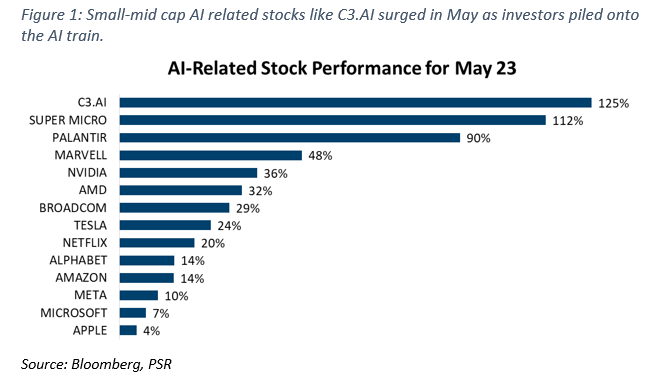Image resolution: width=656 pixels, height=384 pixels.
Task: Click the Source: Bloomberg, PSR text
Action: 96,364
